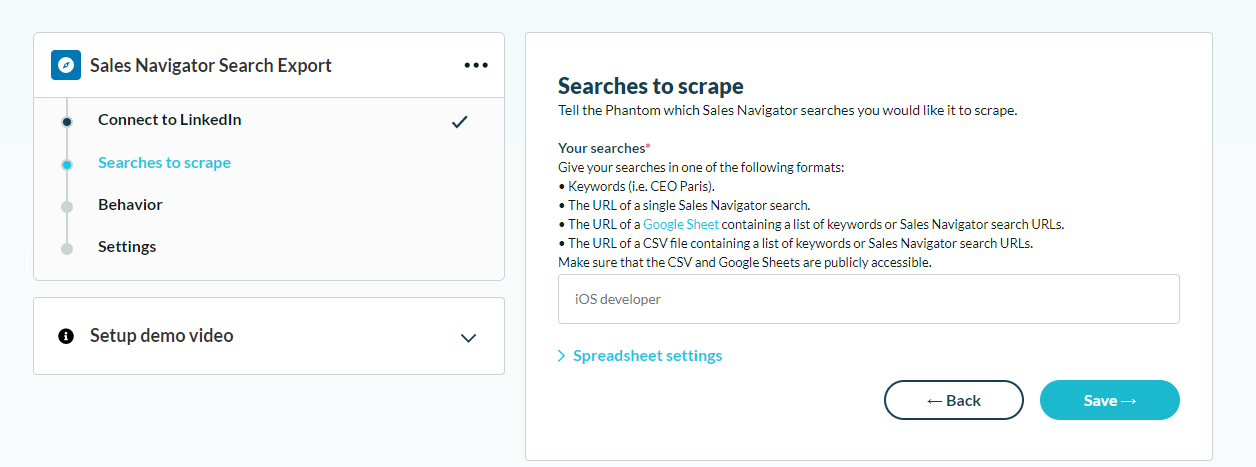Click the Save button
The image size is (1256, 467).
point(1110,400)
